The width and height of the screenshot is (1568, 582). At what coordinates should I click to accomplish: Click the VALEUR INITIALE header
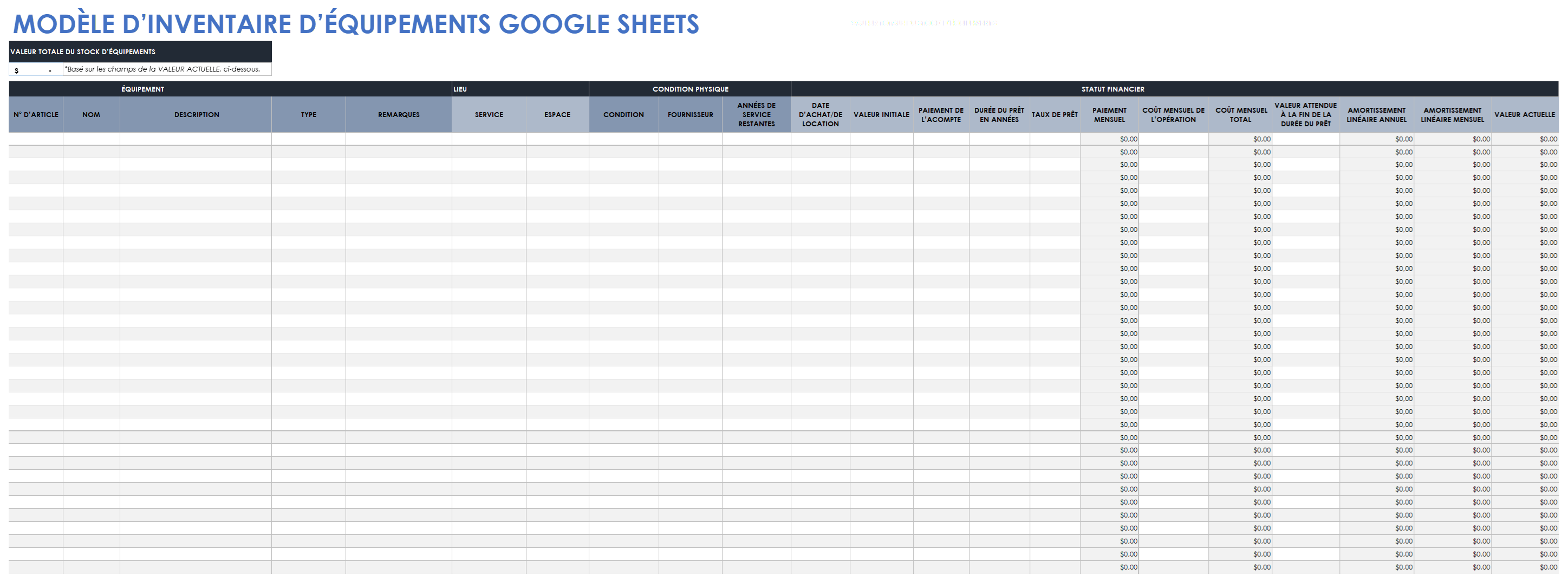pyautogui.click(x=881, y=114)
